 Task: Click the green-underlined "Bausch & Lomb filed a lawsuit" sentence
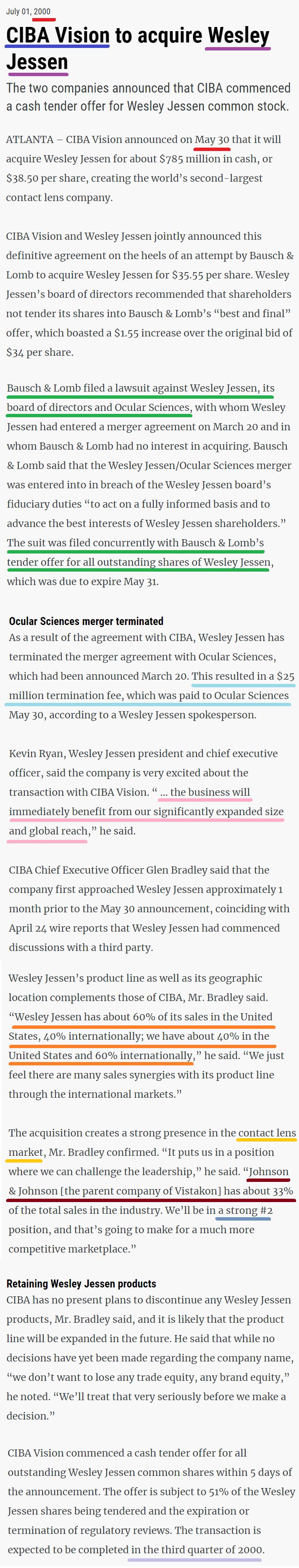[x=140, y=388]
